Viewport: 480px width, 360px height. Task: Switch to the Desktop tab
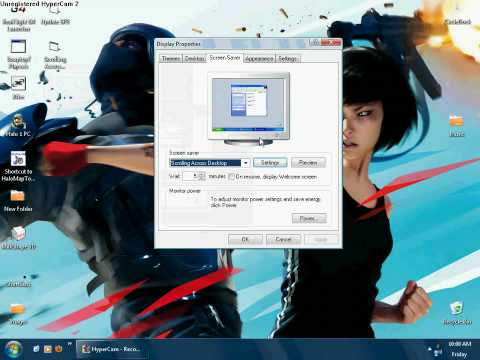(x=194, y=59)
